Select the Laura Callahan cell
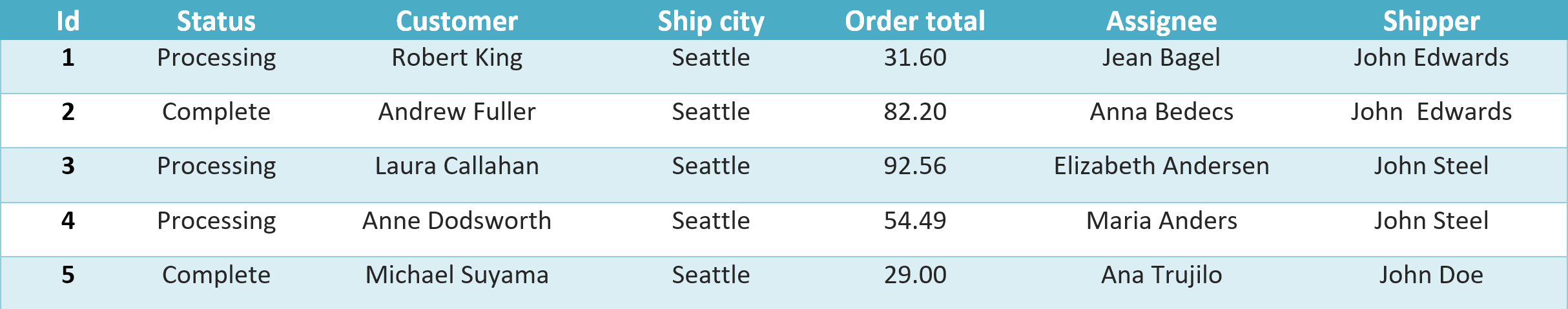Viewport: 1568px width, 309px height. 457,166
